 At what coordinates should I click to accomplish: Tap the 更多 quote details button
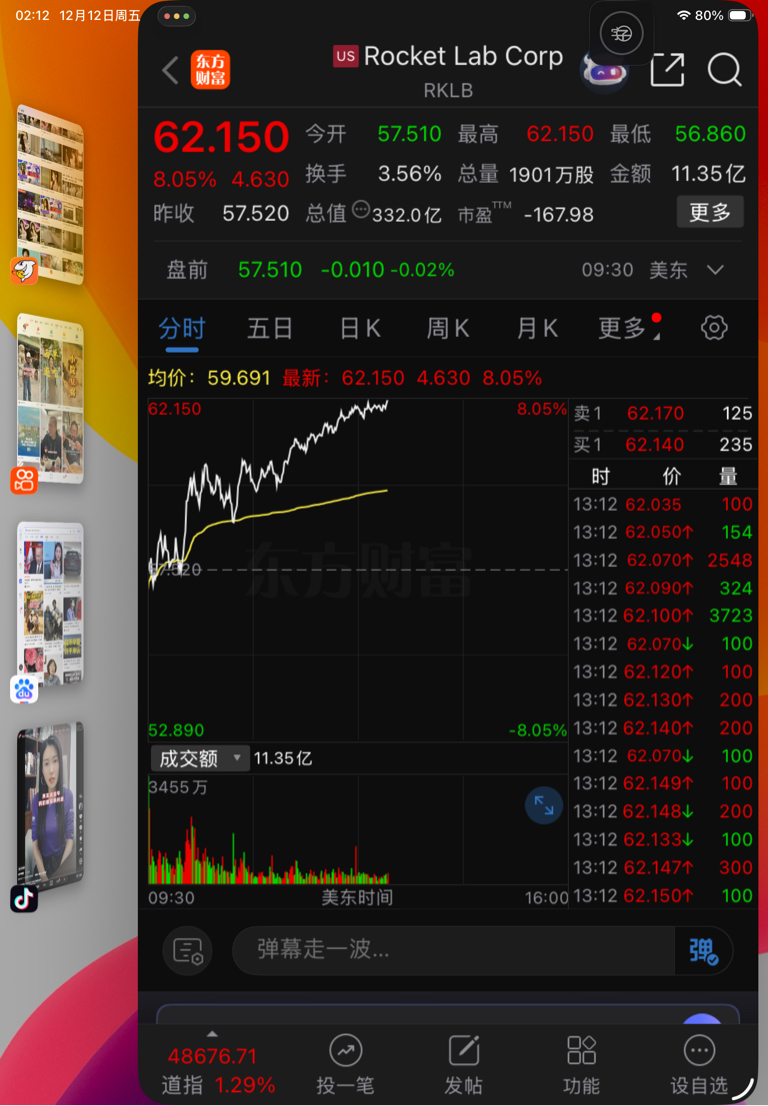(709, 212)
